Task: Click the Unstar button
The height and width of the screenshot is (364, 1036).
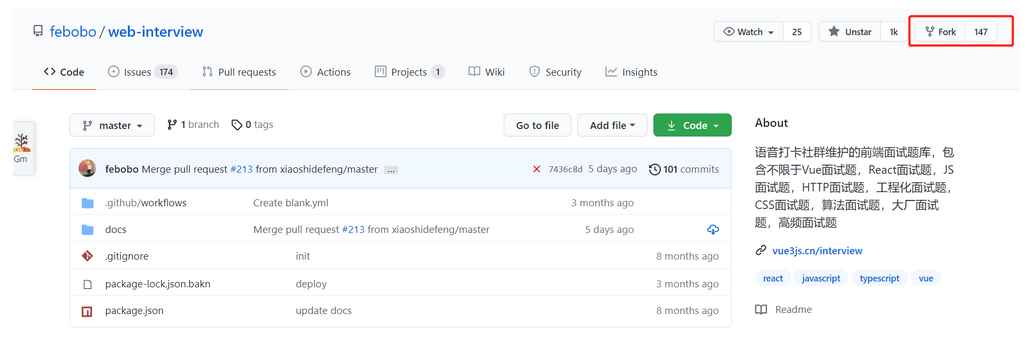Action: pyautogui.click(x=850, y=32)
